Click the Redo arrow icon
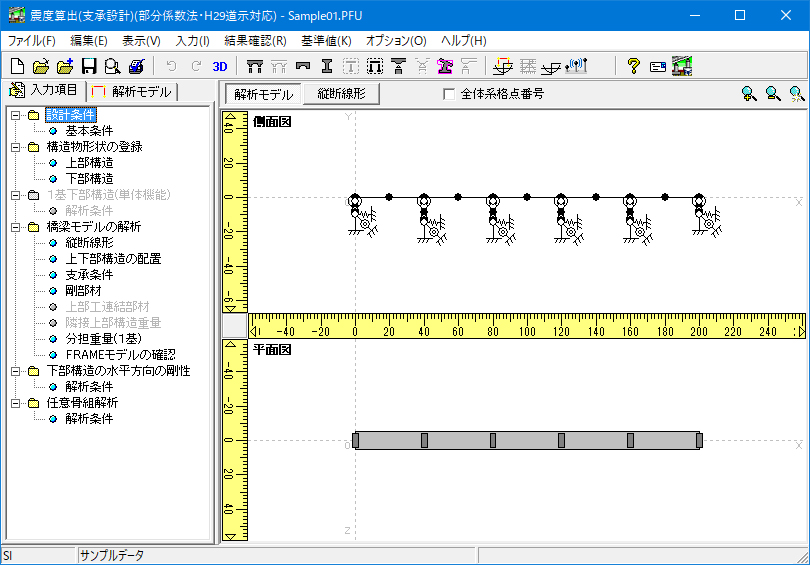The width and height of the screenshot is (810, 565). click(196, 66)
